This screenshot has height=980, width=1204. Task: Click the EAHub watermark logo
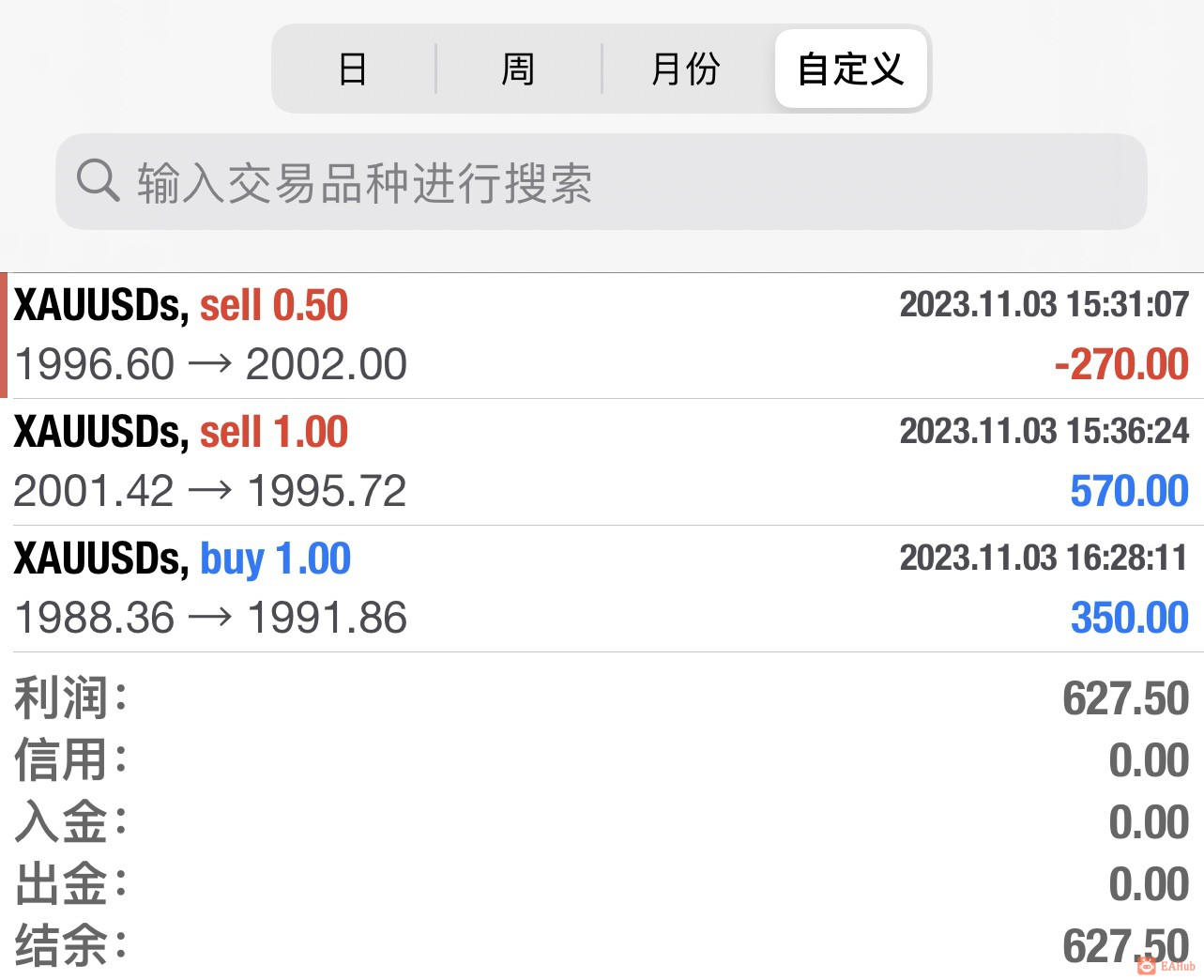click(x=1166, y=966)
